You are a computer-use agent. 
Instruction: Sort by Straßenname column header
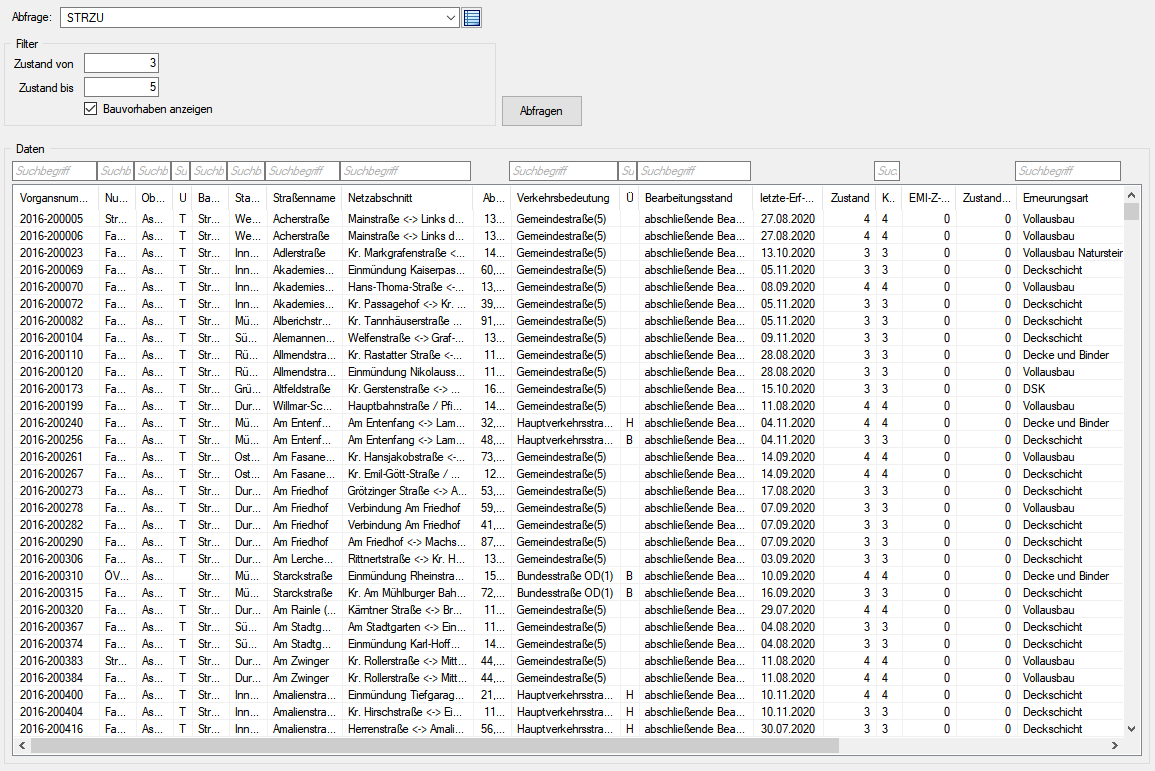[x=304, y=198]
